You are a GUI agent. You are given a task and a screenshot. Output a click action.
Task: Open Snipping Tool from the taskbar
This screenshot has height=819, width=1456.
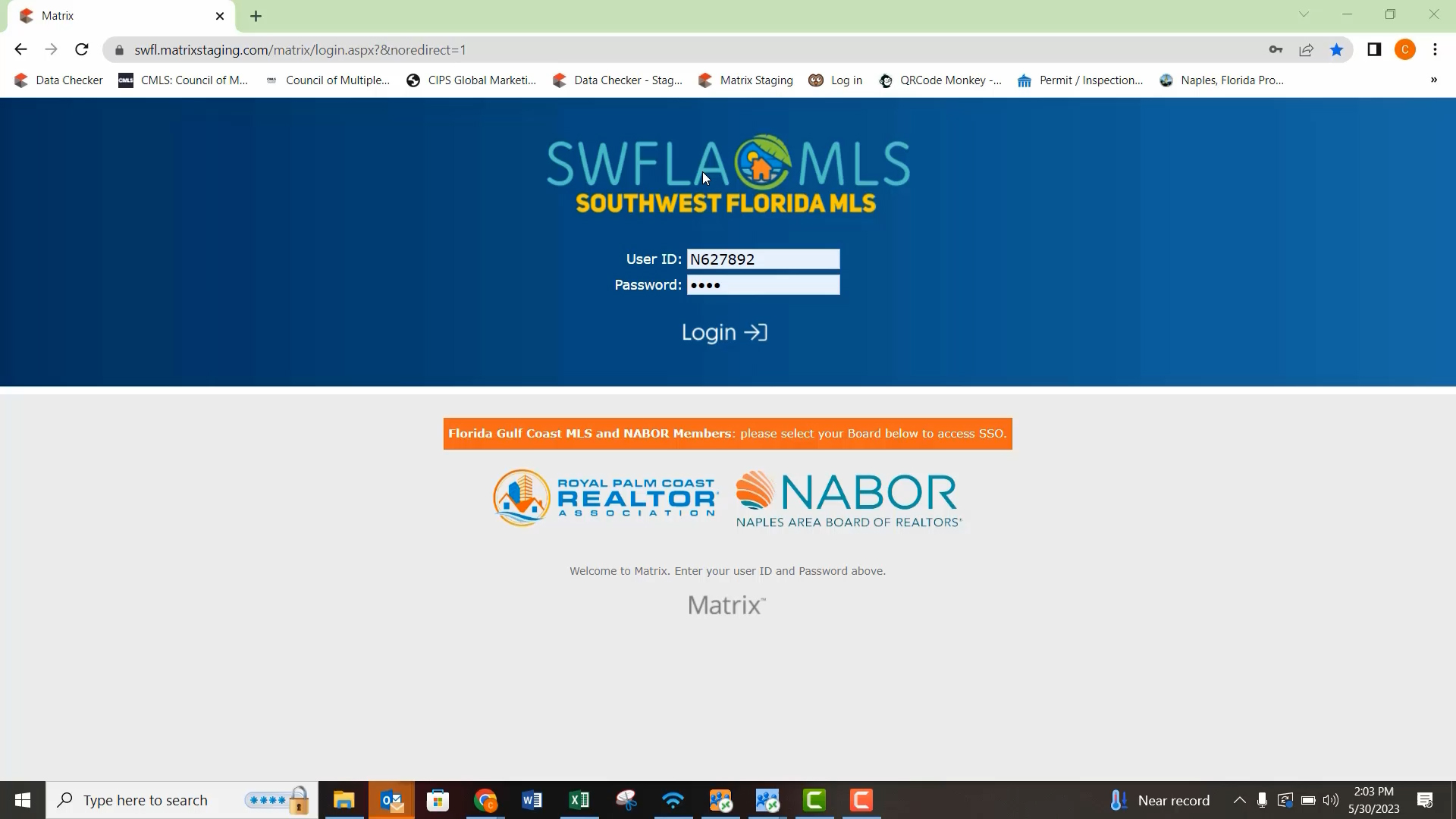point(626,800)
